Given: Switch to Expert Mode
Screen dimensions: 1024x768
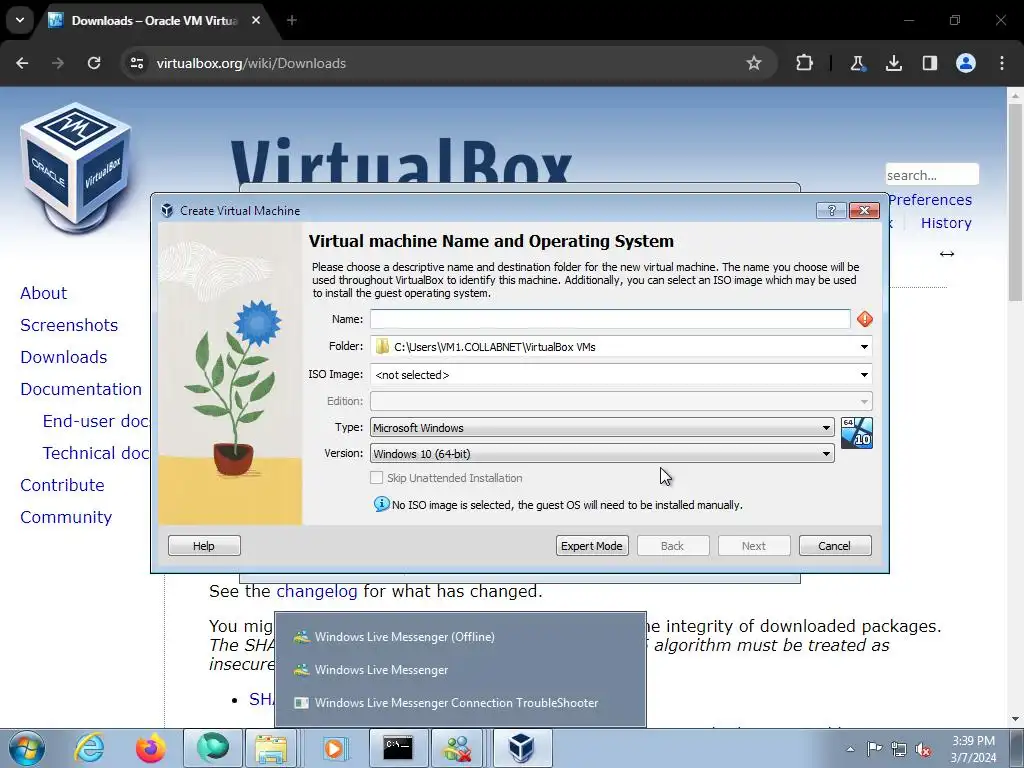Looking at the screenshot, I should tap(592, 545).
